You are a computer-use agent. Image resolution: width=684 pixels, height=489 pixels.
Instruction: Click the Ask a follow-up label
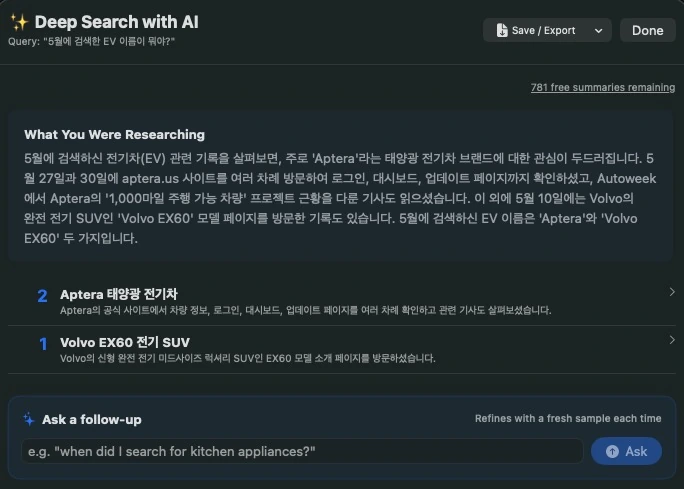tap(92, 420)
